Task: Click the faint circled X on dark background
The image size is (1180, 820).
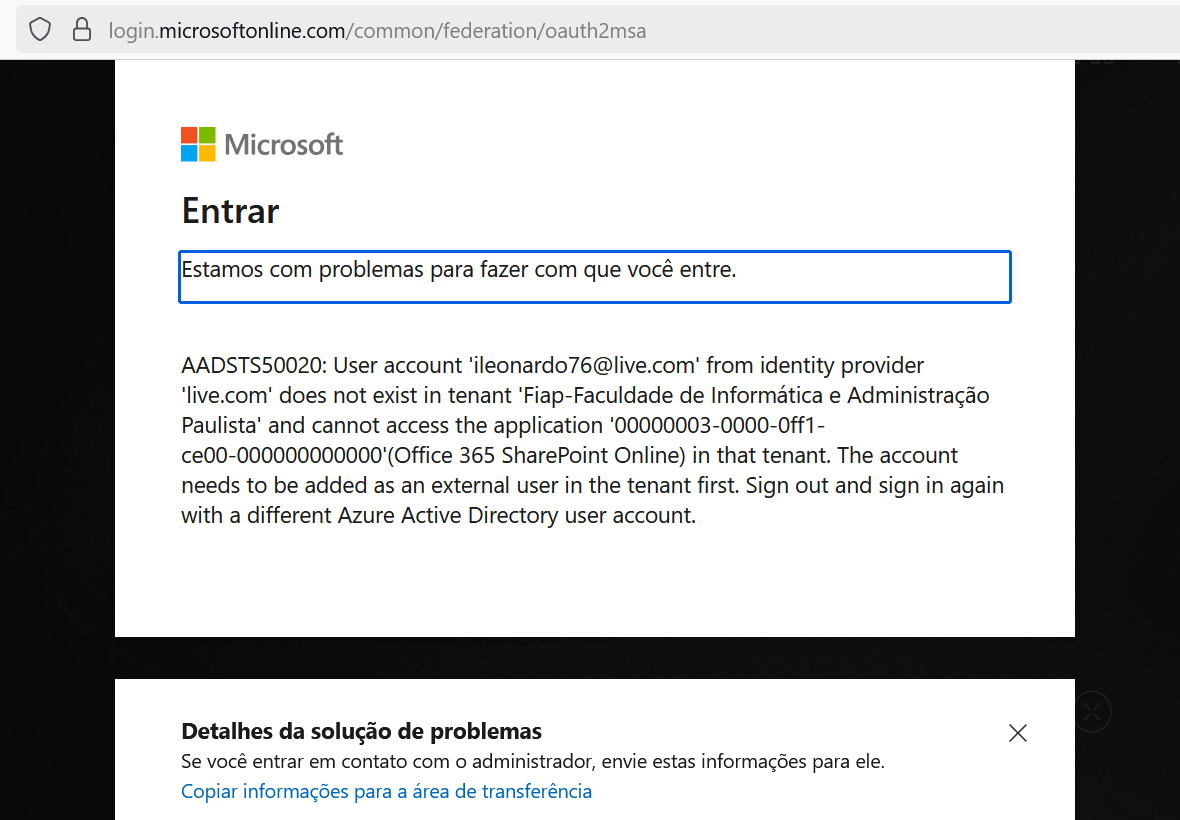Action: click(1092, 711)
